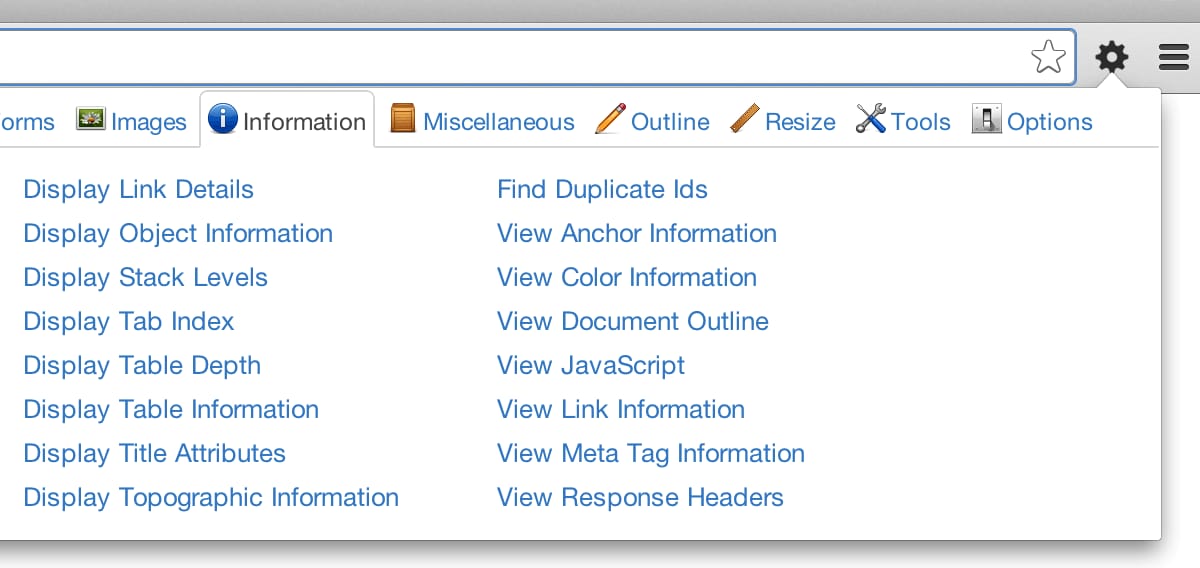This screenshot has height=568, width=1200.
Task: Select Display Link Details
Action: click(138, 189)
